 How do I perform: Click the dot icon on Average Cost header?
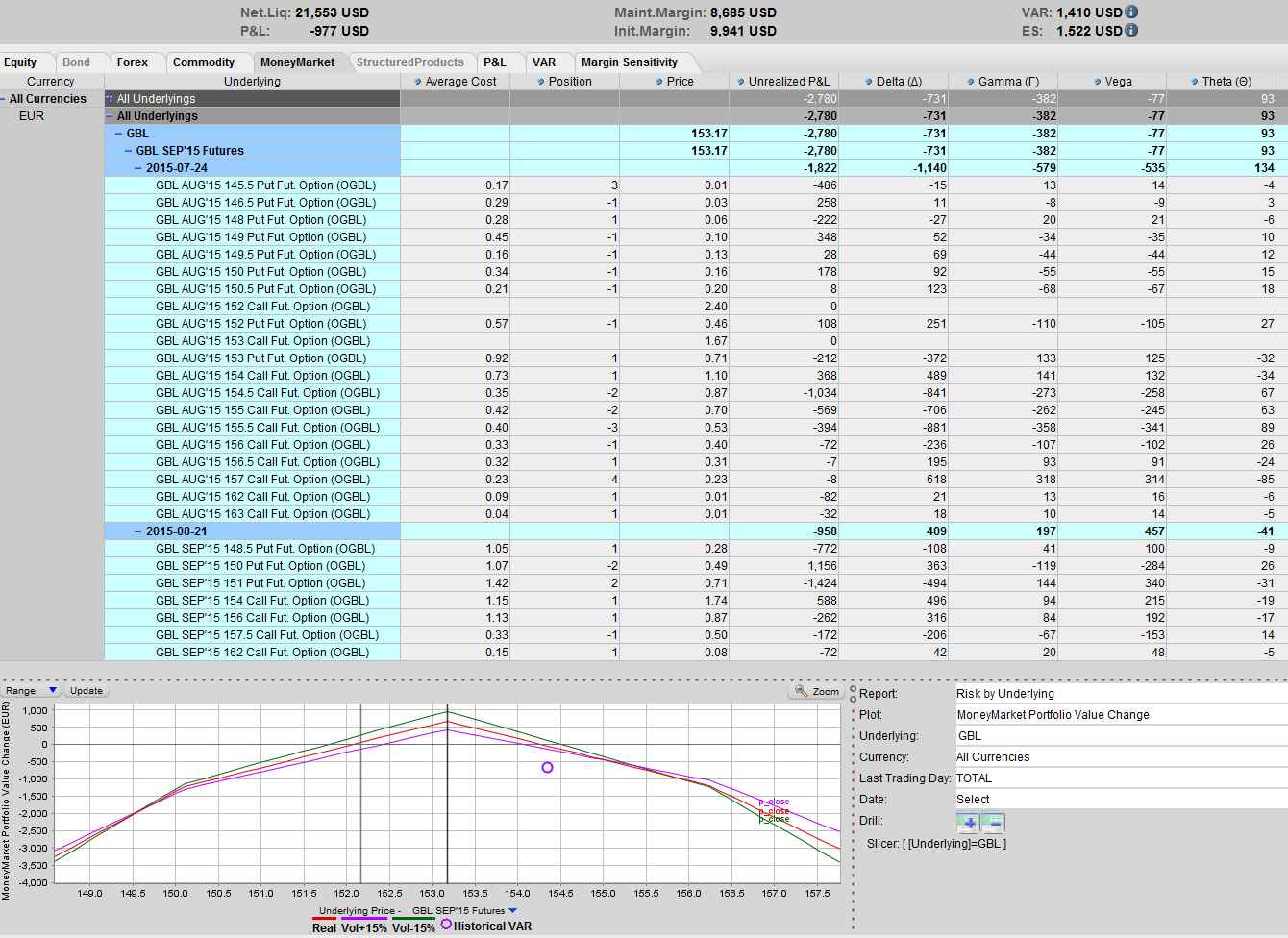tap(418, 82)
